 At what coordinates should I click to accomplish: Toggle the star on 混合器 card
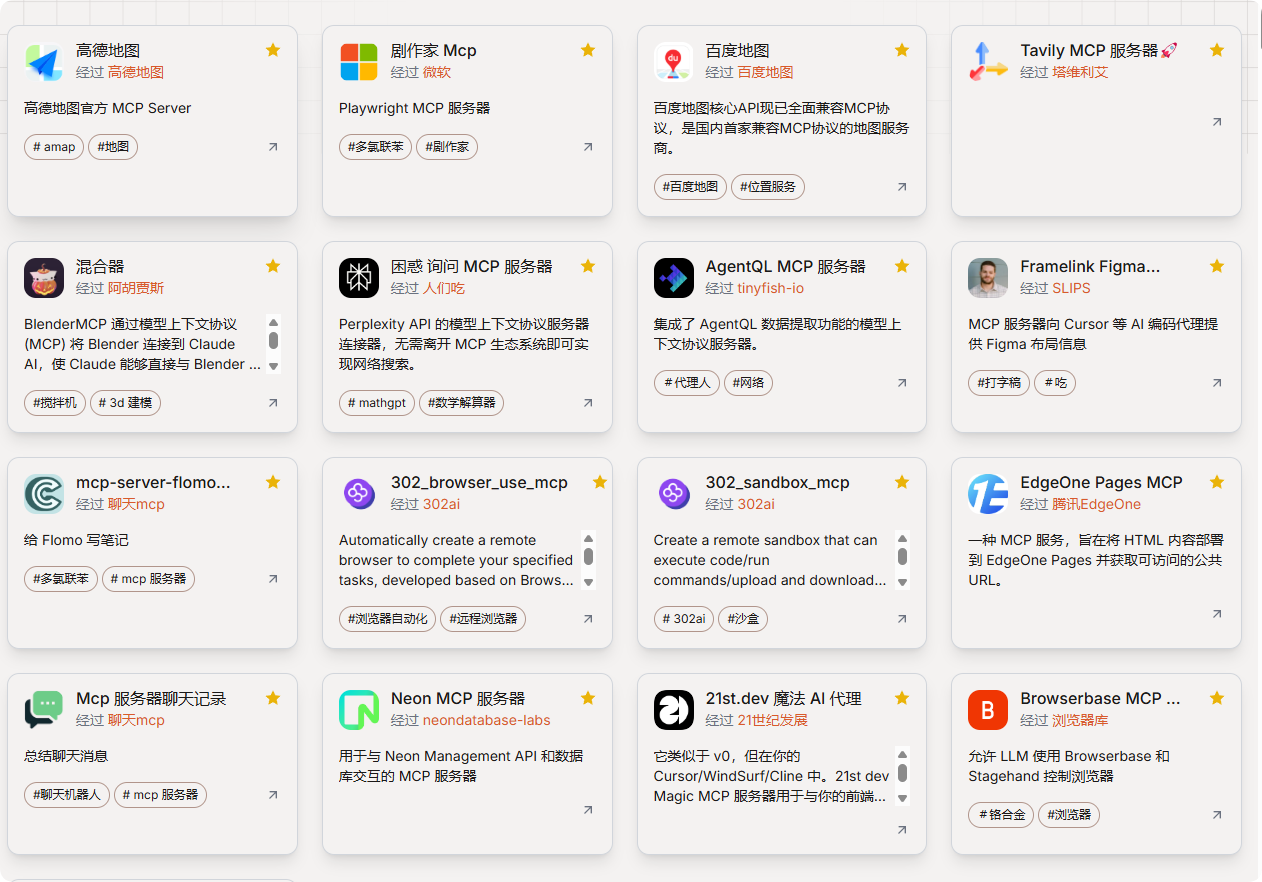273,266
